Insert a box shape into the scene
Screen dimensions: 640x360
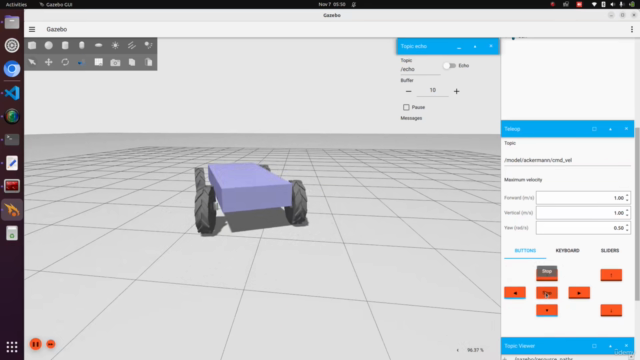(x=32, y=45)
